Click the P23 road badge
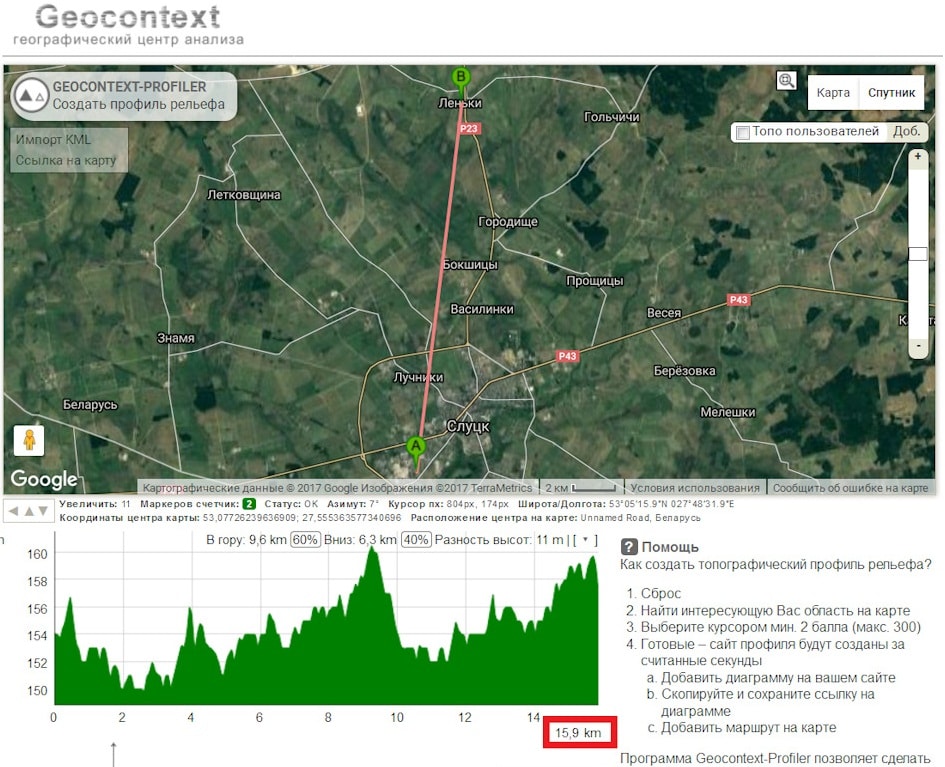Viewport: 945px width, 767px height. point(468,128)
